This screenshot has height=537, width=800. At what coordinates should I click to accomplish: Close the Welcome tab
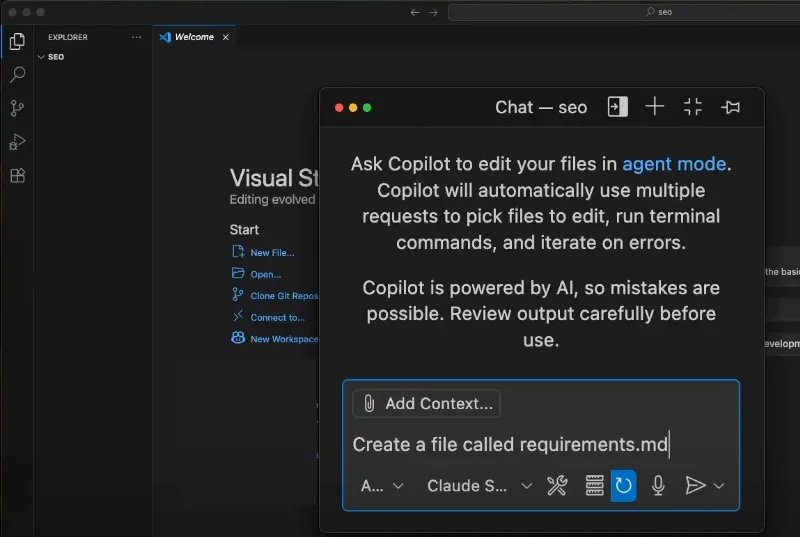click(x=226, y=37)
